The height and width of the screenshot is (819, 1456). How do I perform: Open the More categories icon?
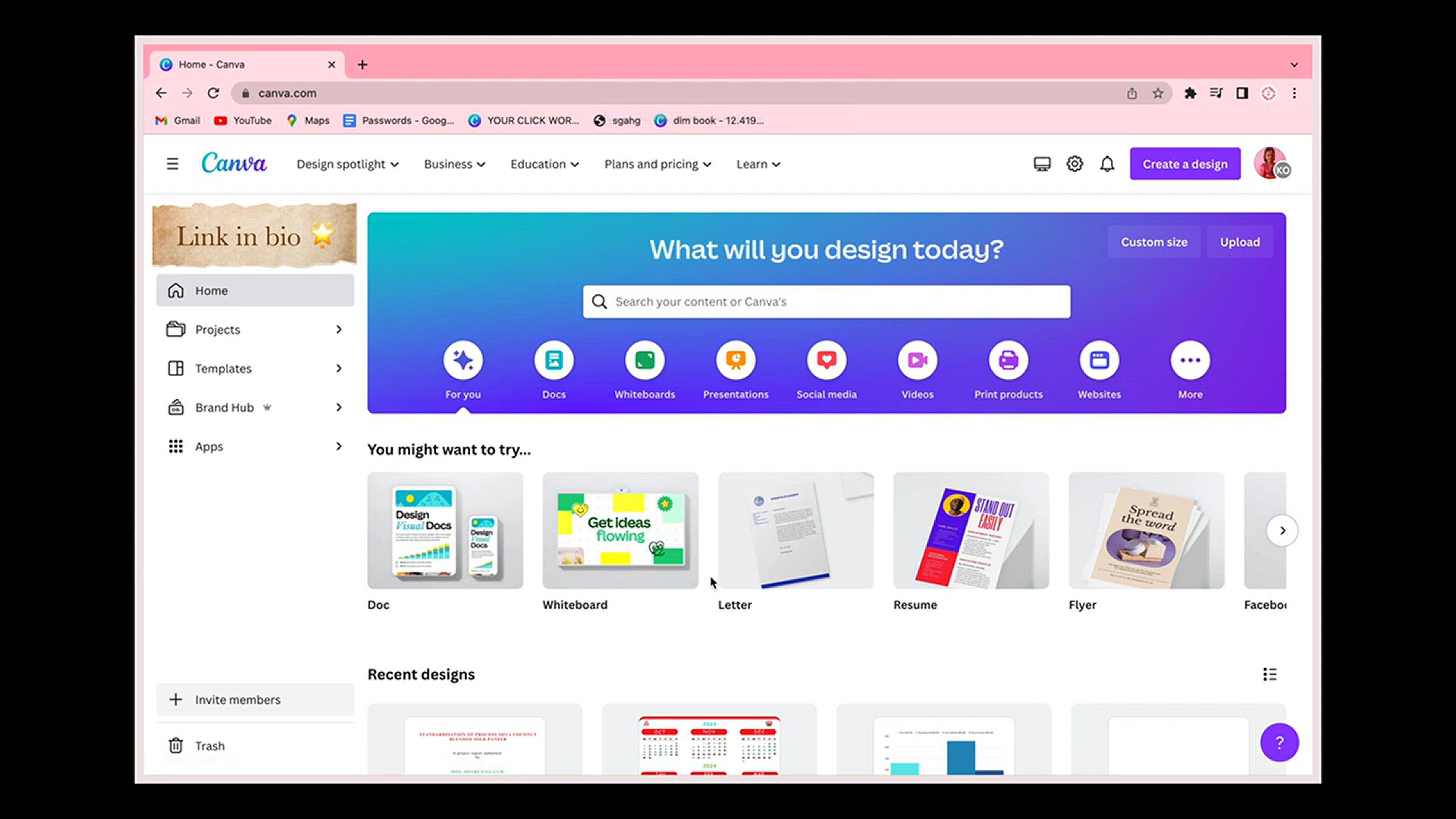(1191, 360)
